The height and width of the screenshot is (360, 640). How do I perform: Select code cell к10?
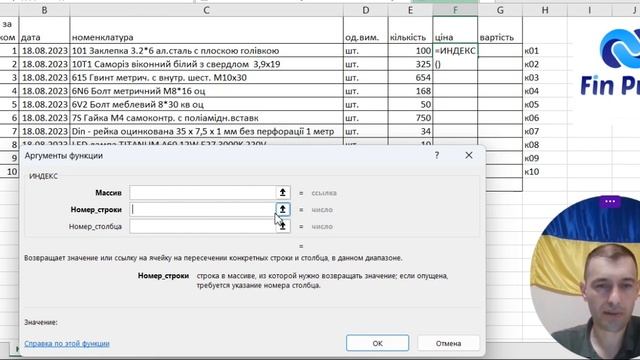(545, 172)
